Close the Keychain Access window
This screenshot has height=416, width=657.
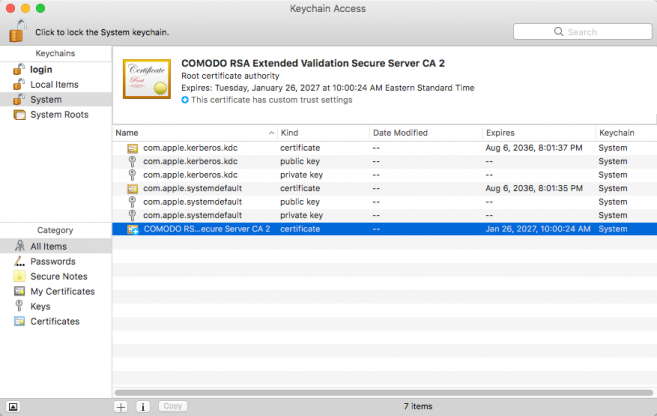(10, 8)
